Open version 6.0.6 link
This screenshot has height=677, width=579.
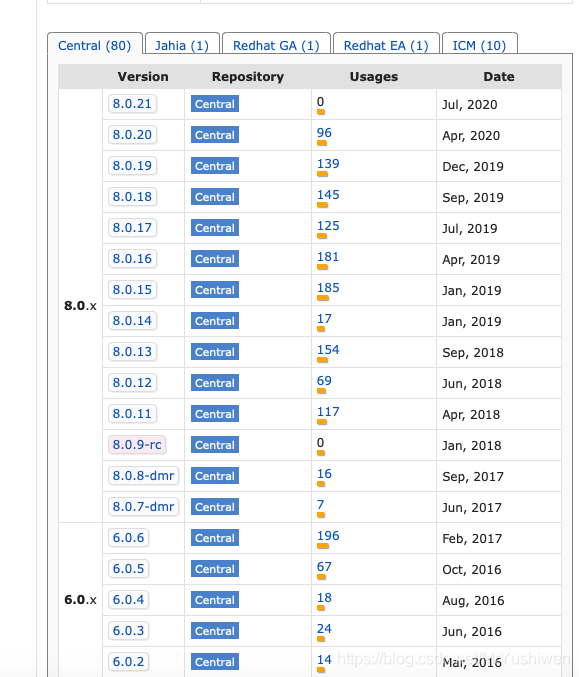click(128, 538)
